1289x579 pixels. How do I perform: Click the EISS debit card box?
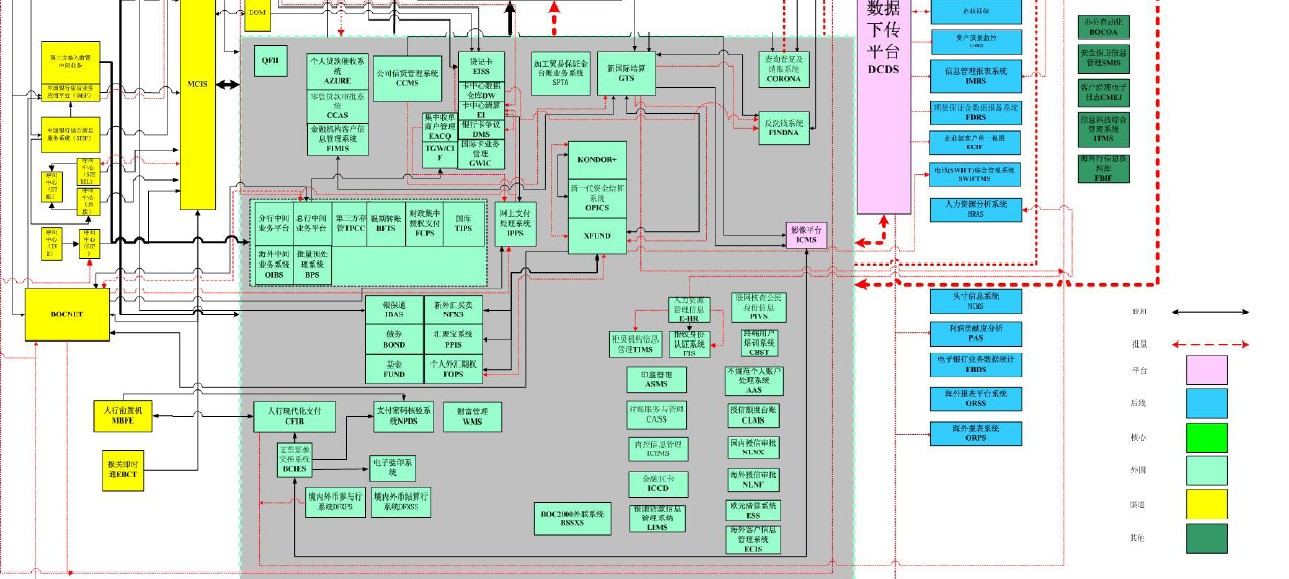click(x=481, y=66)
